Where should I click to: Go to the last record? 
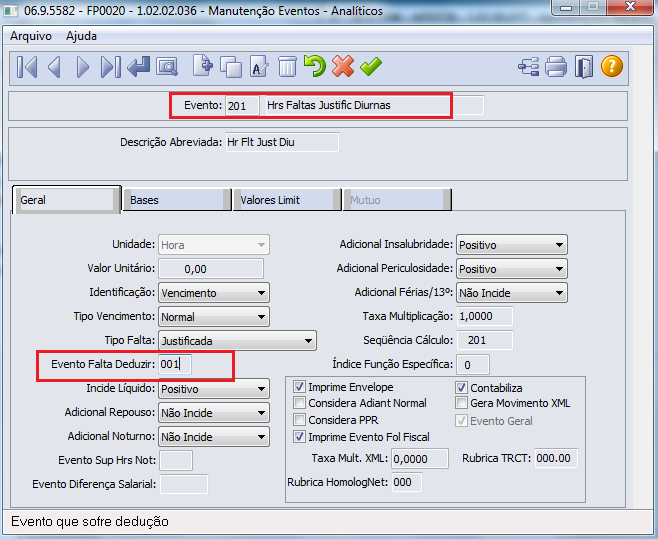pyautogui.click(x=111, y=67)
